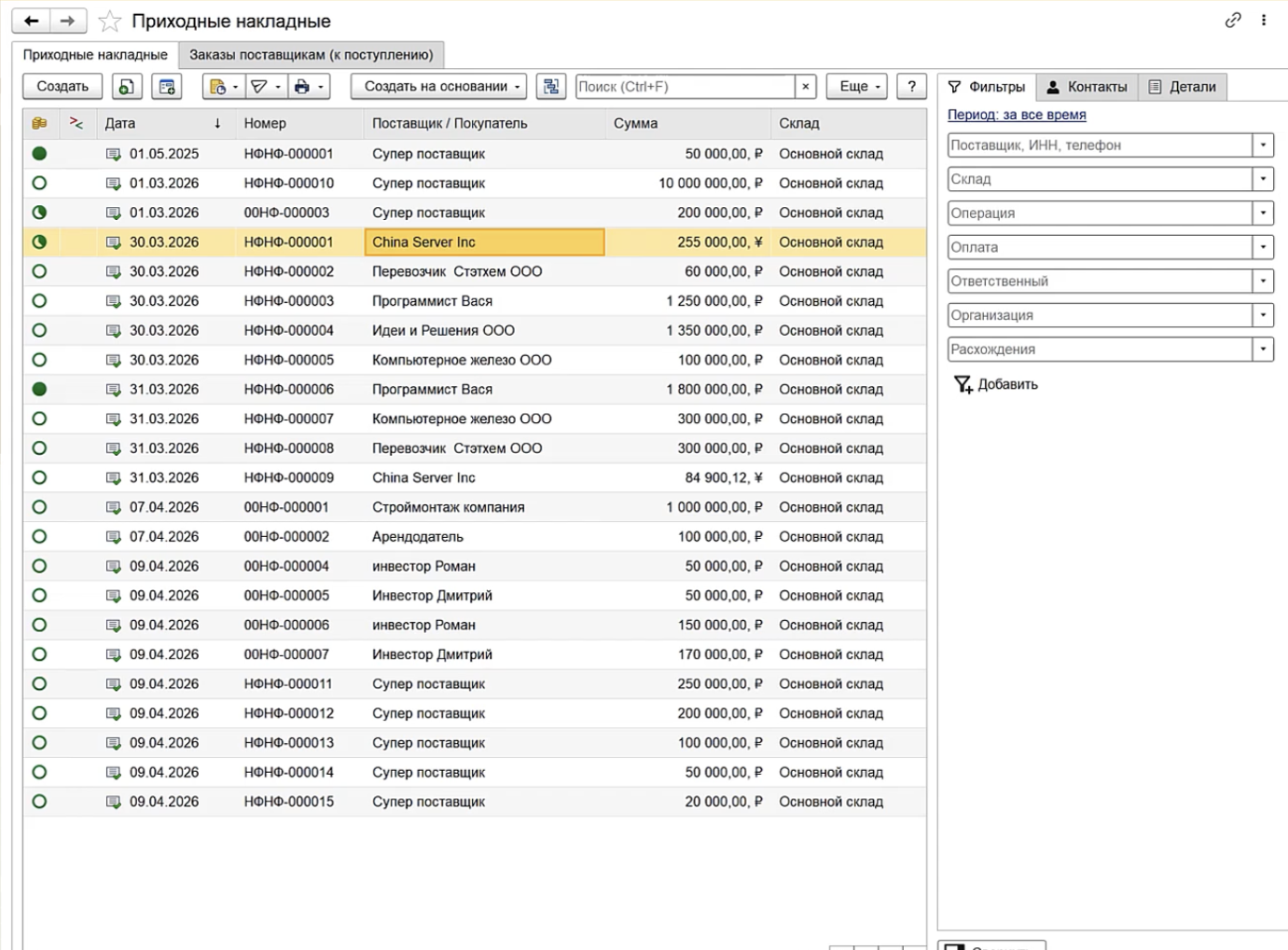Click document icon in НФНФ-000009 row

[113, 477]
